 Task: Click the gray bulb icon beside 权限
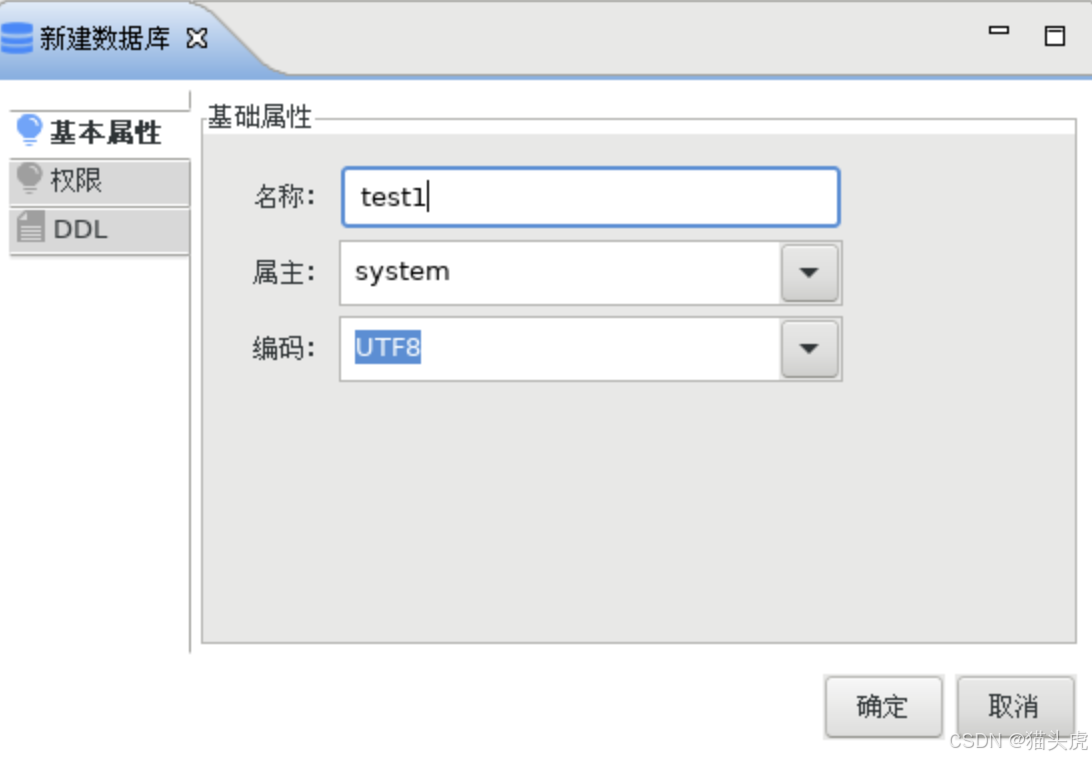point(29,179)
